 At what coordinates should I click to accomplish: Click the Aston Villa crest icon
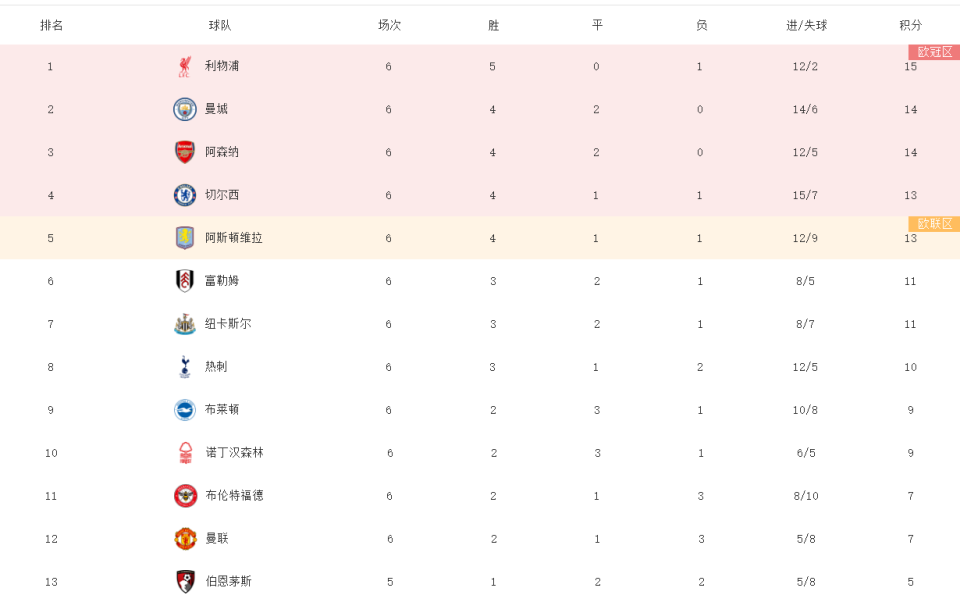[x=185, y=238]
